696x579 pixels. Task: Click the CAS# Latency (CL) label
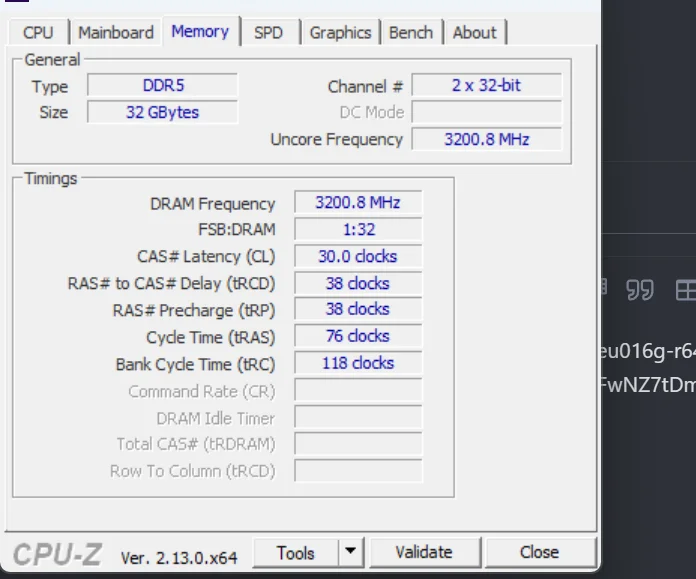pos(206,257)
